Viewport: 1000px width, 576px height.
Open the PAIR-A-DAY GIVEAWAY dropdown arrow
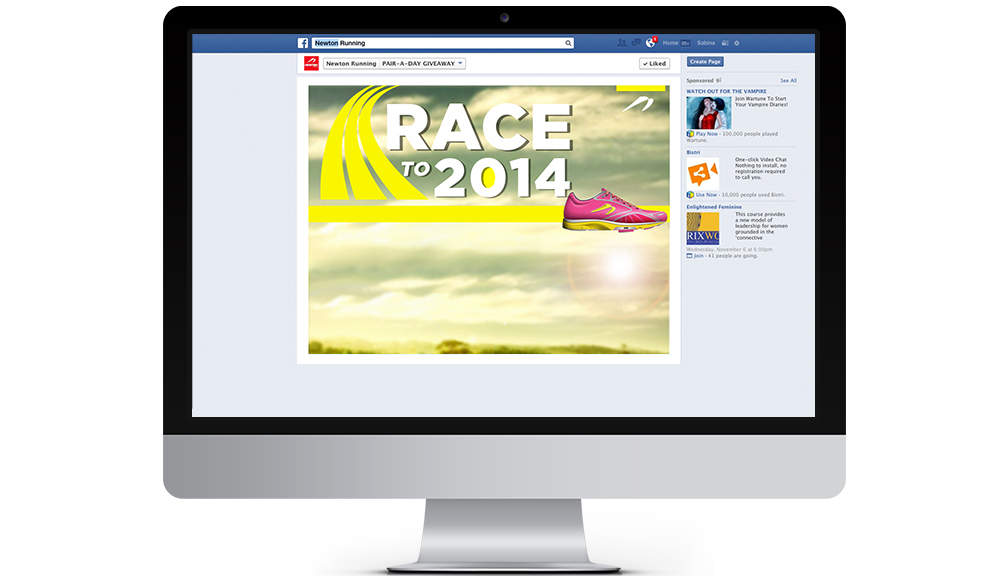point(460,63)
